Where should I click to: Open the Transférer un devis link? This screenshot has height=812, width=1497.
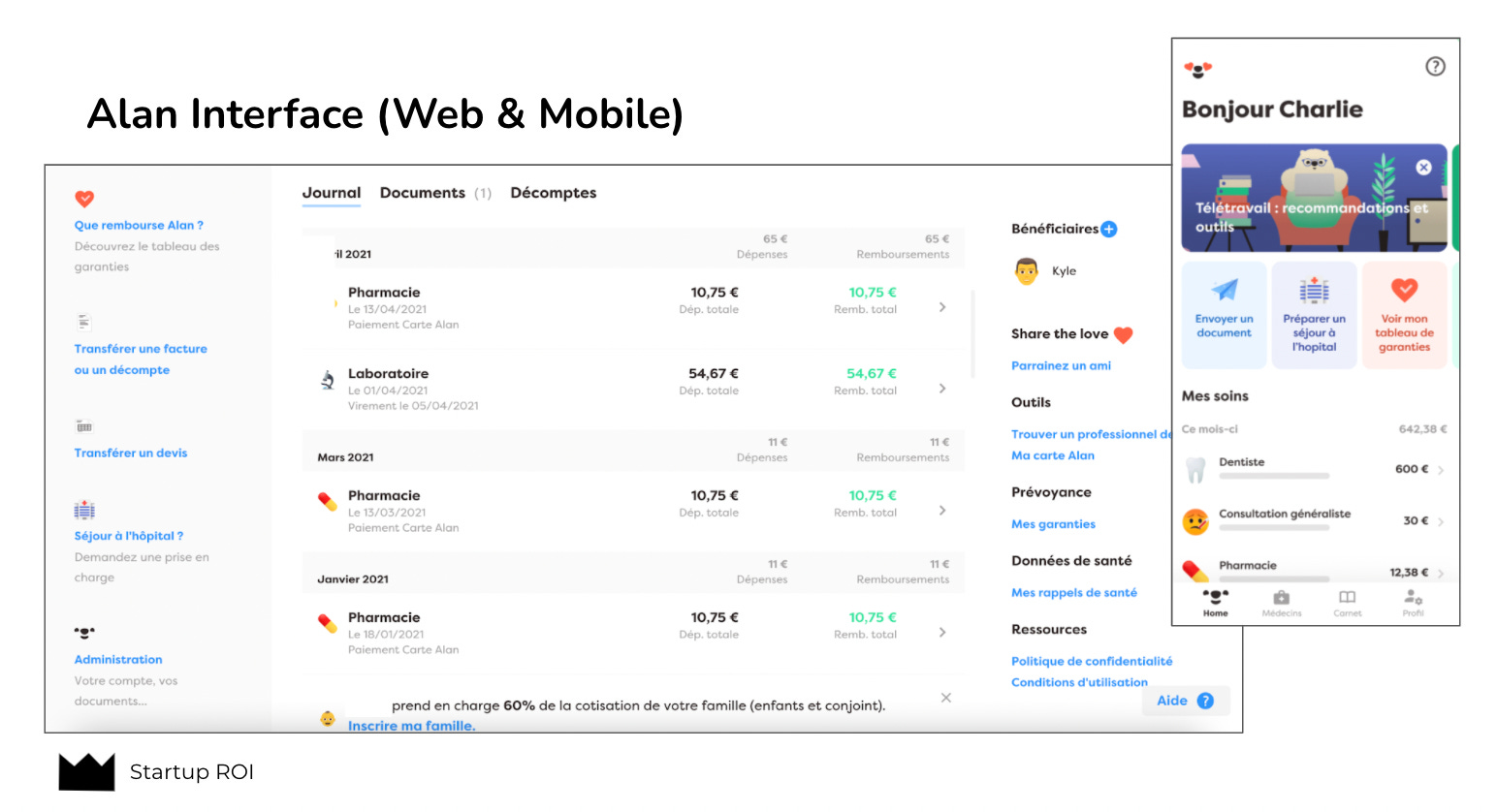click(131, 453)
